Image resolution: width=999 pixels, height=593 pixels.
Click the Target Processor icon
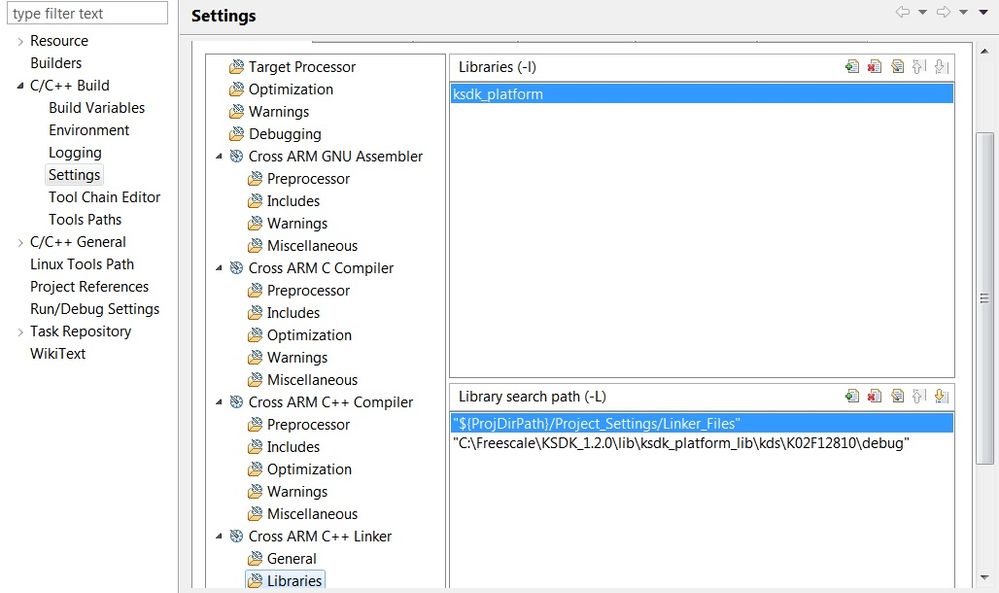236,66
